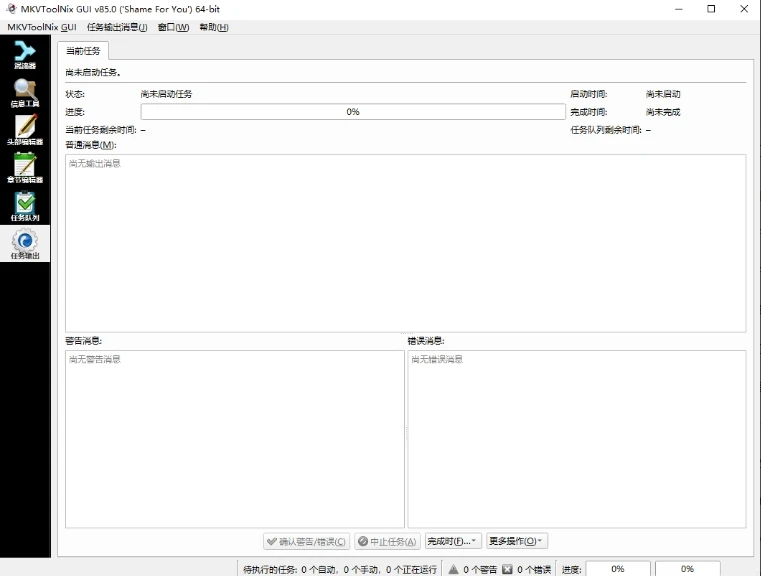This screenshot has height=576, width=761.
Task: Click the warning triangle icon in status bar
Action: [453, 569]
